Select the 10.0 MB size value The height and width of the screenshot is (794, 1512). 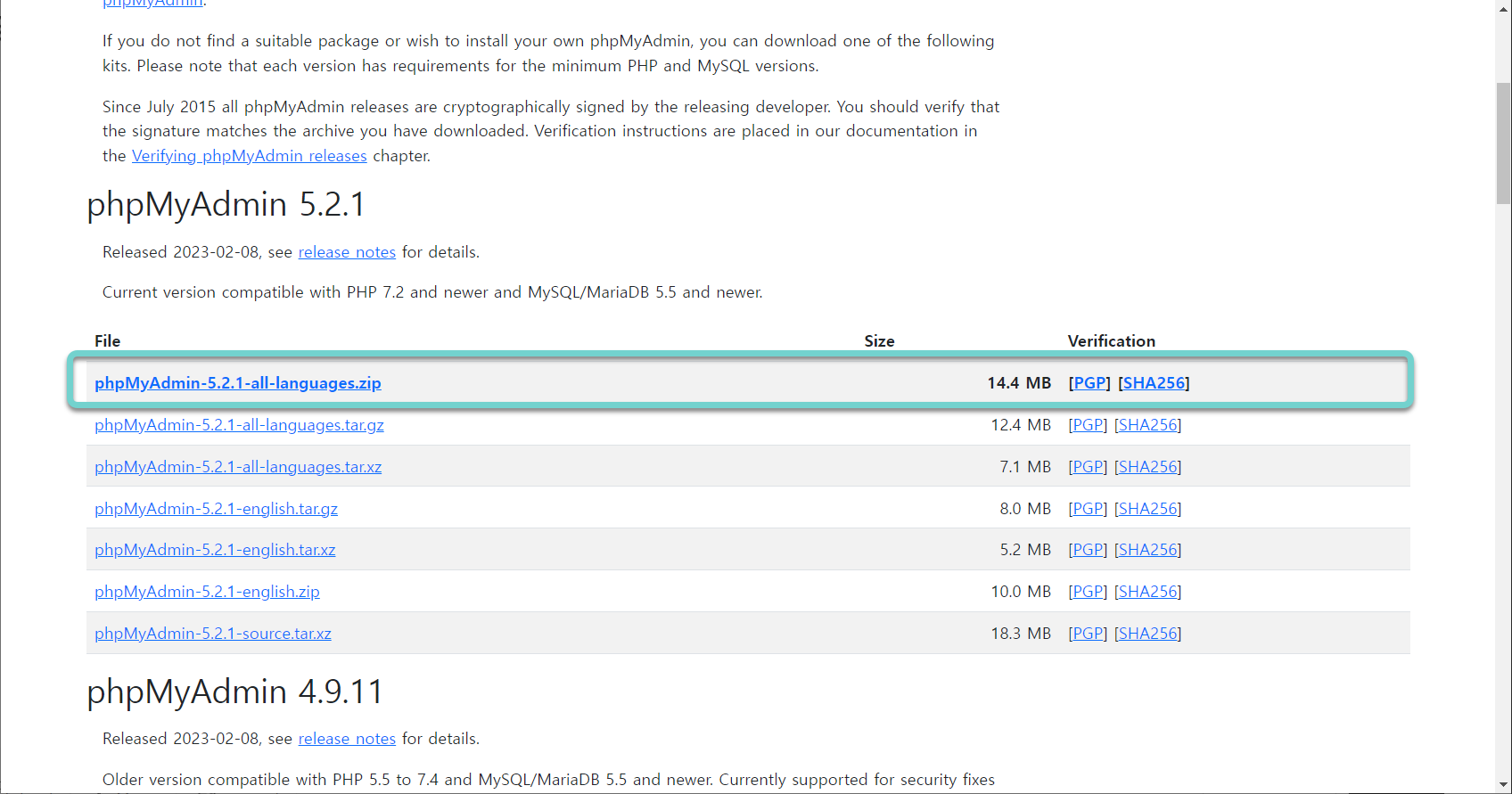[x=1021, y=592]
